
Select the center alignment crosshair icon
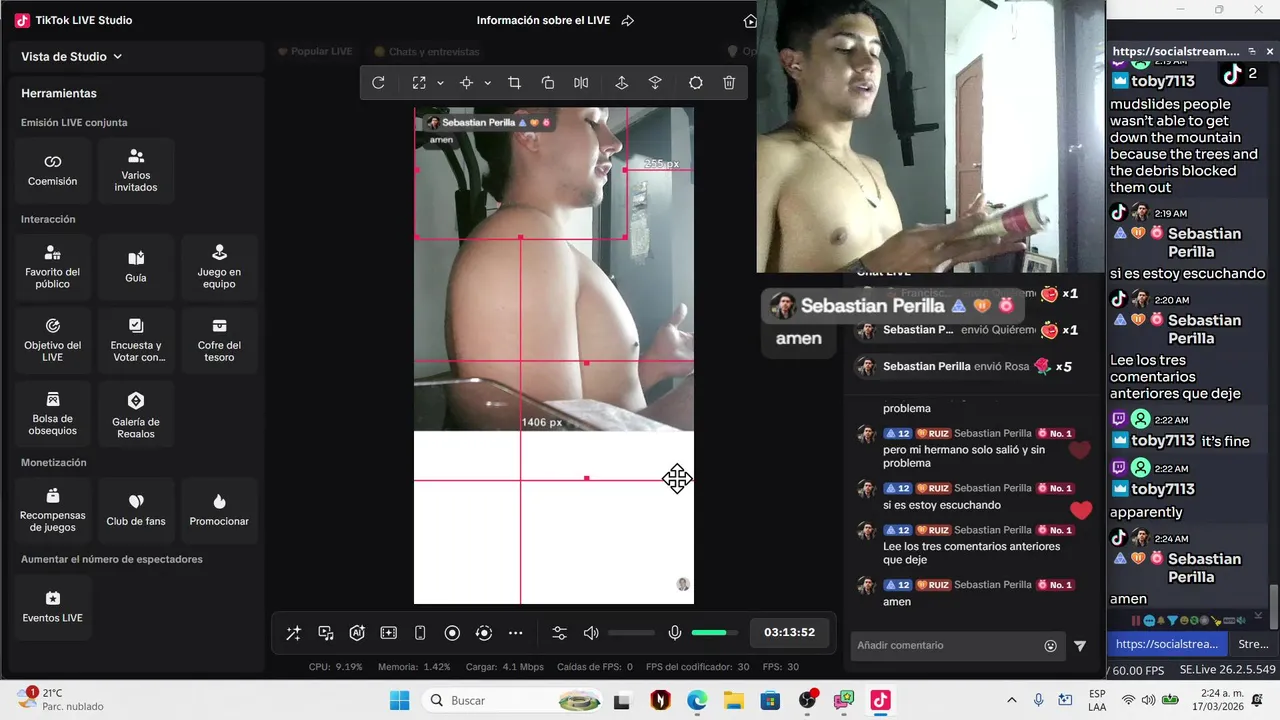(x=466, y=83)
